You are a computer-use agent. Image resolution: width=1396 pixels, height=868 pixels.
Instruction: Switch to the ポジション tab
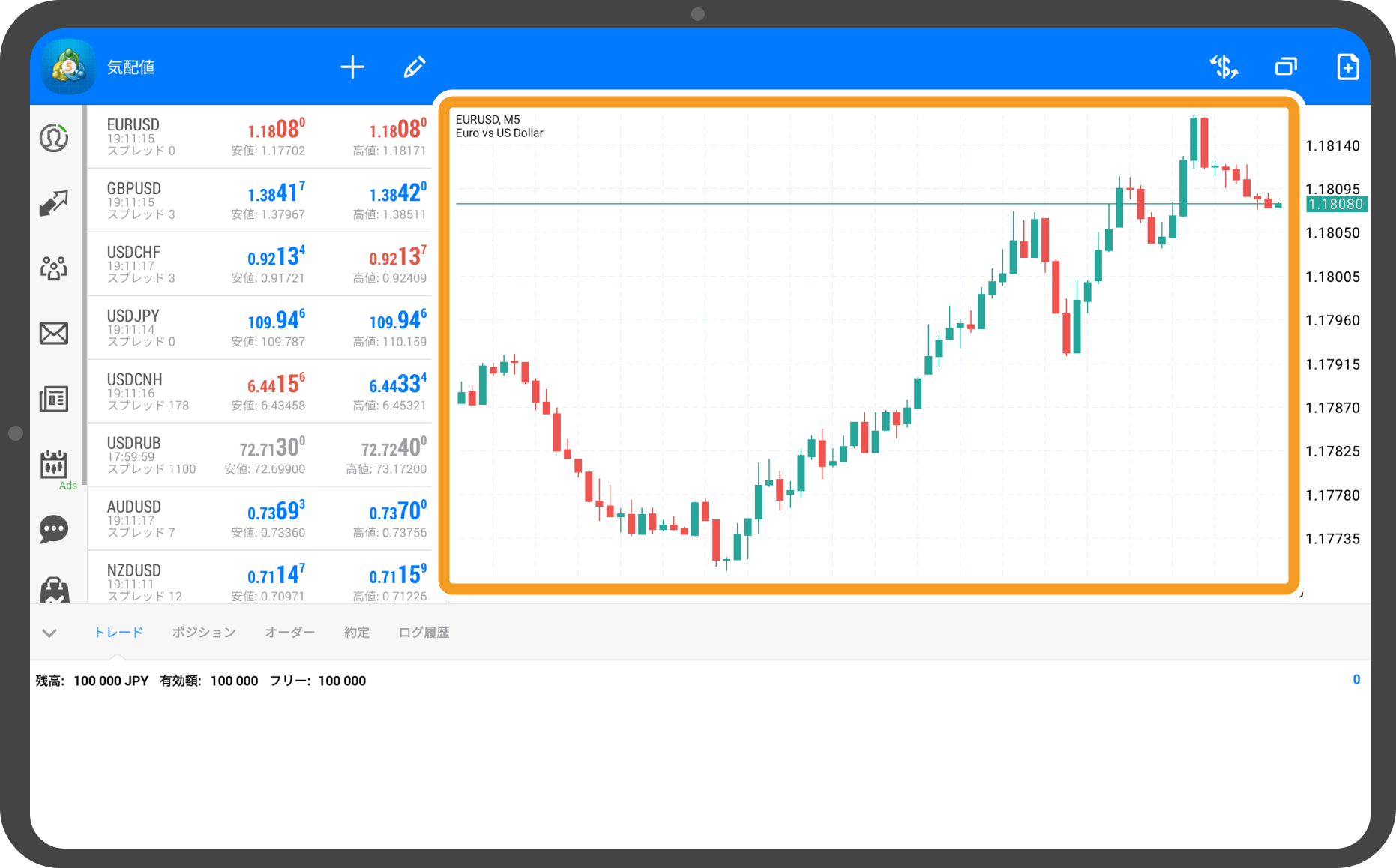click(x=204, y=633)
